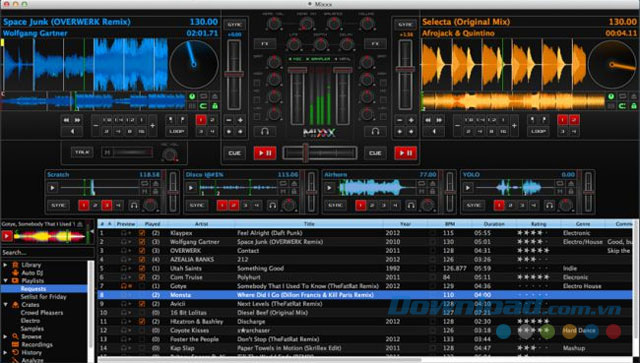Click the right deck CUE button
Image resolution: width=640 pixels, height=363 pixels.
pyautogui.click(x=375, y=153)
